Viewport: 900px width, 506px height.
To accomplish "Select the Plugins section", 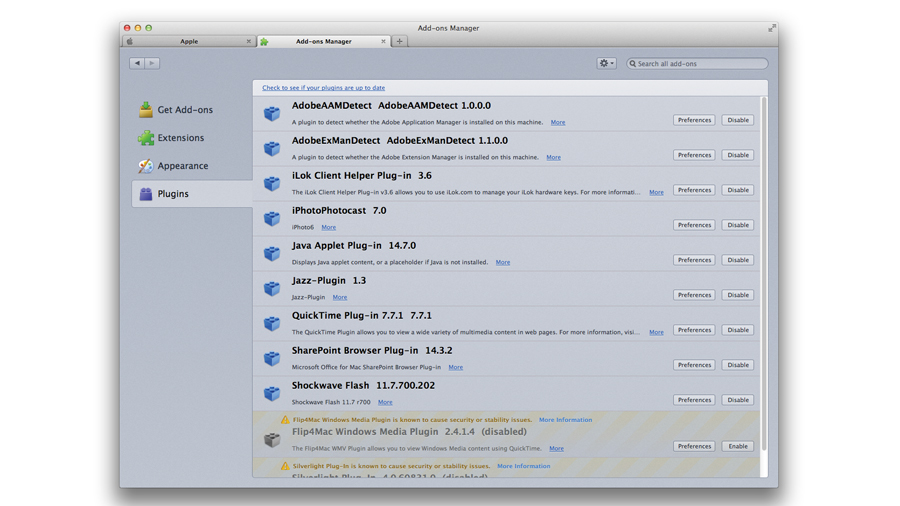I will coord(192,194).
